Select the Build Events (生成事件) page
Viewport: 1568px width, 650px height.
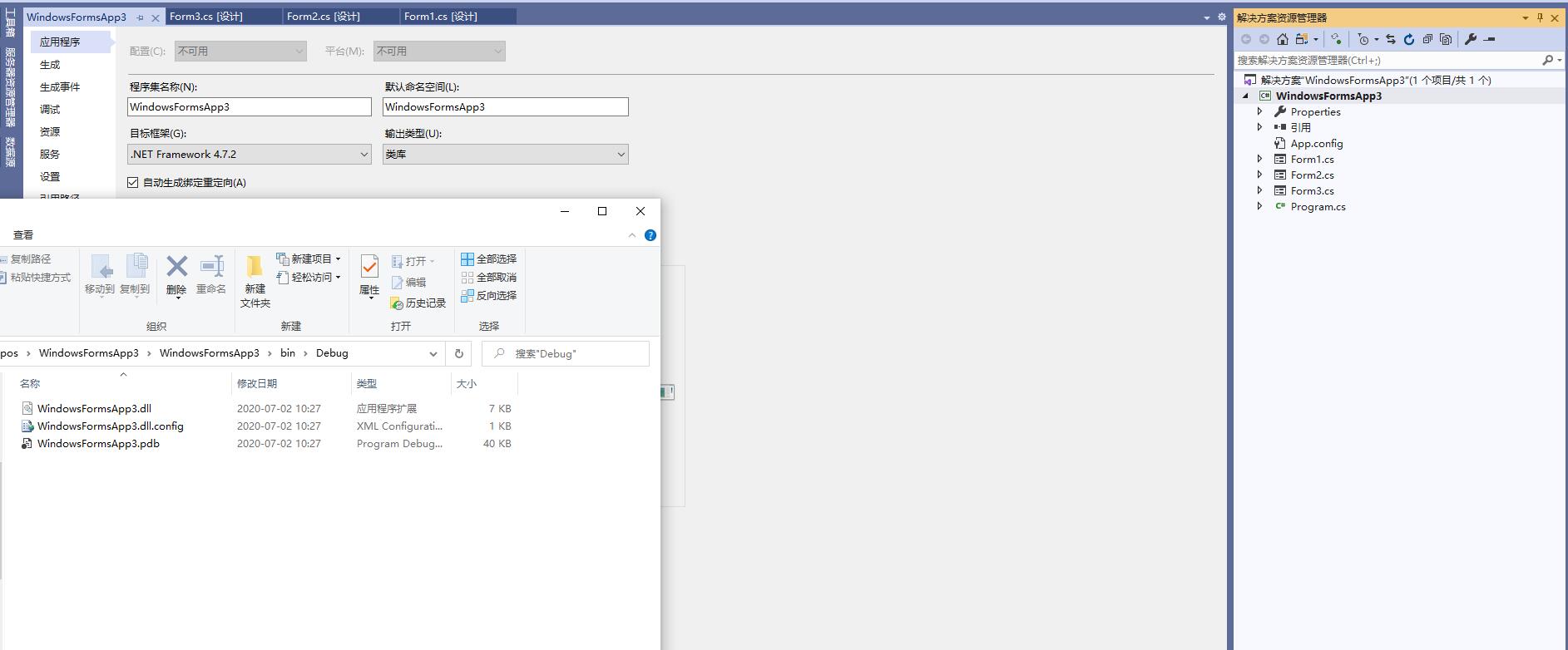[60, 86]
